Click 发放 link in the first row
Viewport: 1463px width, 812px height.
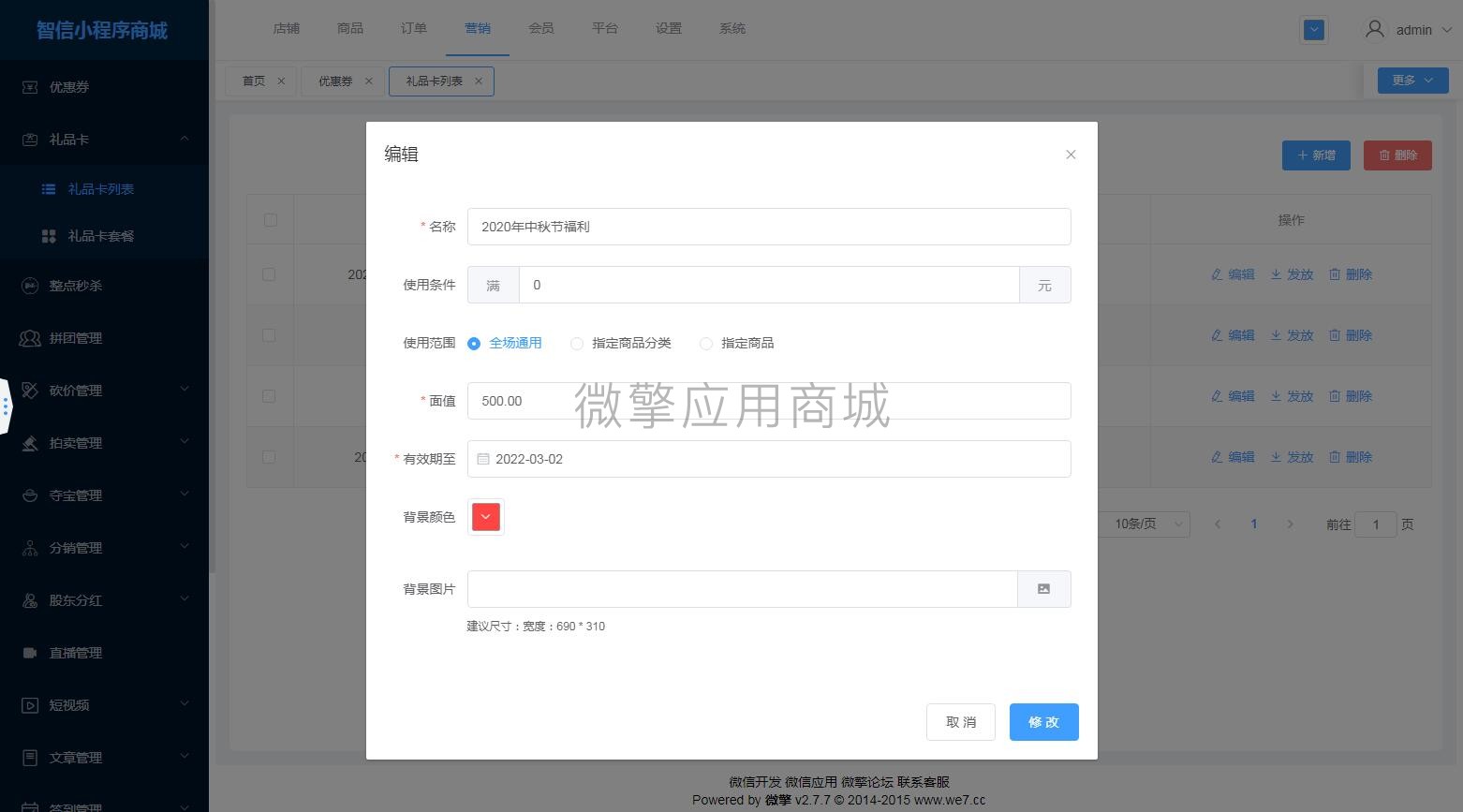point(1293,274)
